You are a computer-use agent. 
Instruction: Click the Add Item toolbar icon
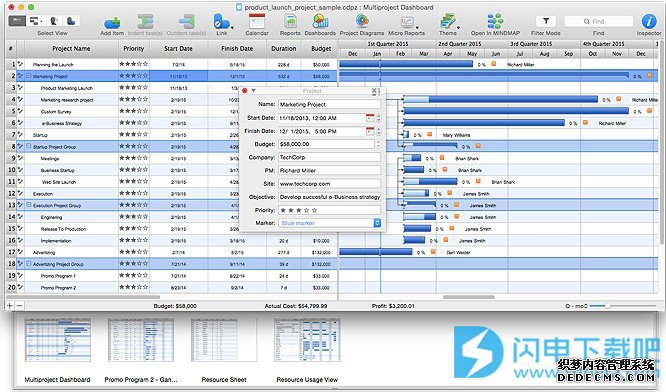tap(112, 22)
